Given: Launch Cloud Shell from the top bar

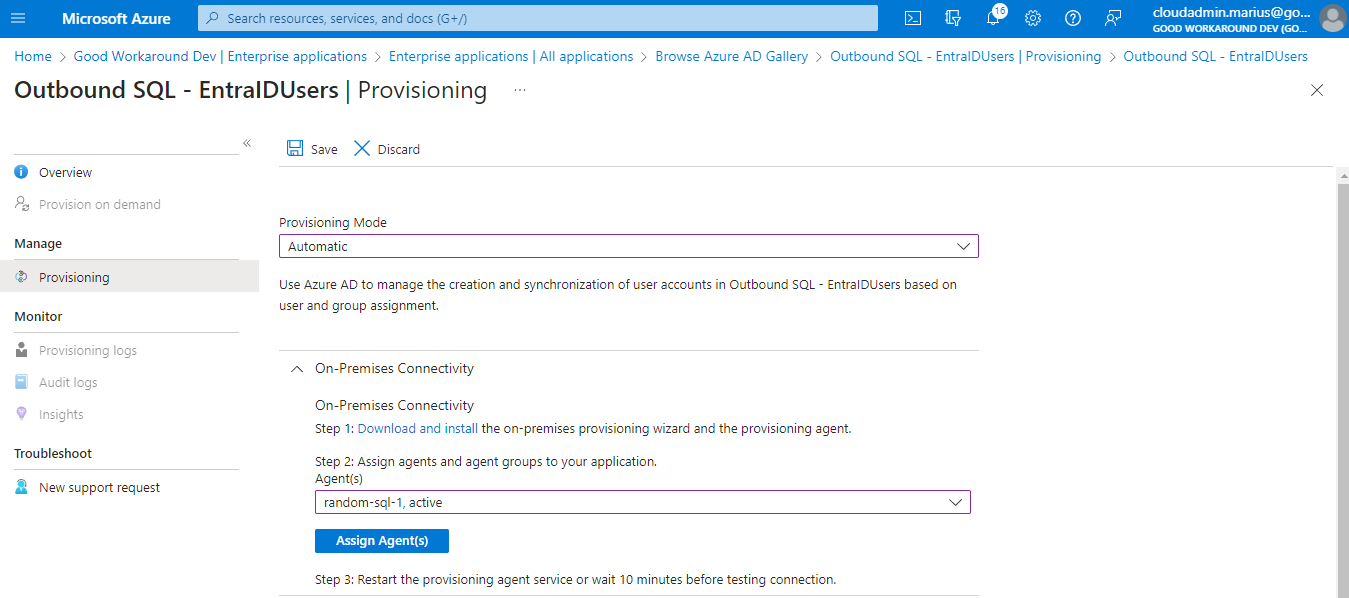Looking at the screenshot, I should (x=912, y=18).
